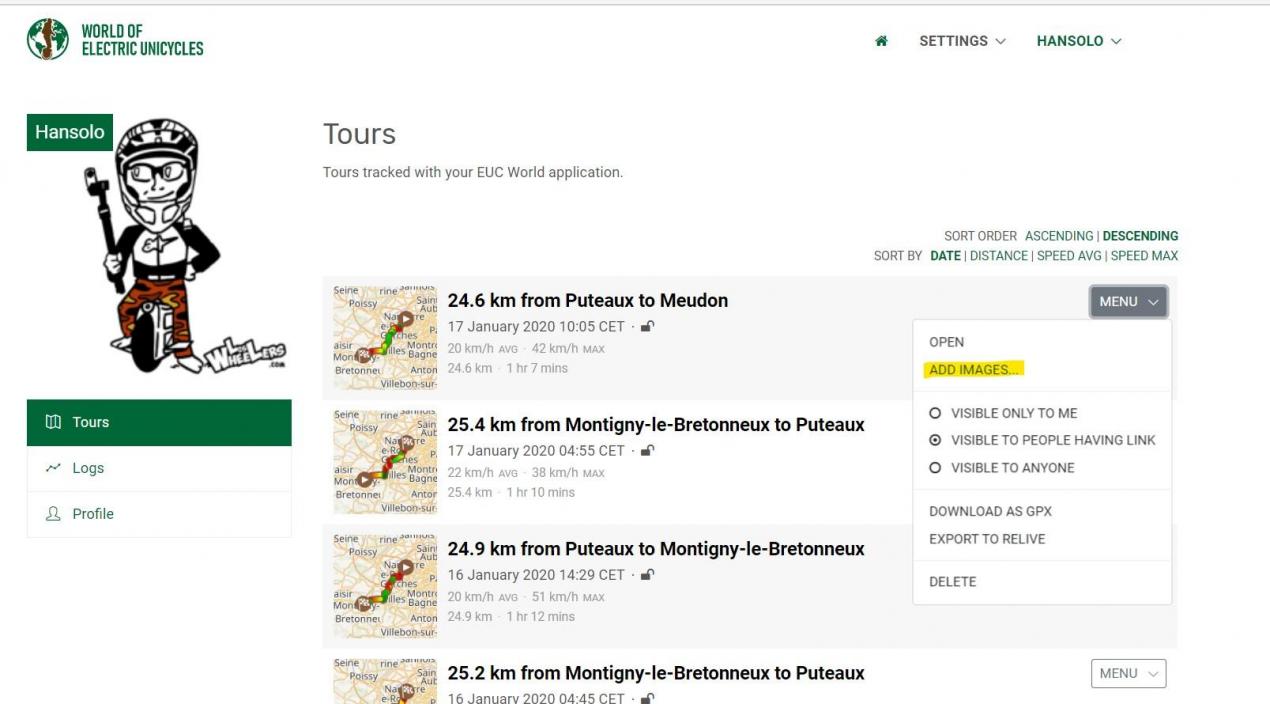Click the unlocked padlock icon on Puteaux to Meudon tour
Screen dimensions: 1270x704
648,326
